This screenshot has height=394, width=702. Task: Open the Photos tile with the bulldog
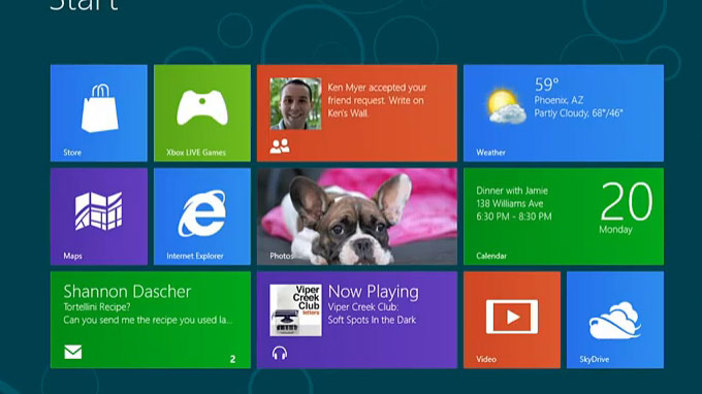click(357, 217)
